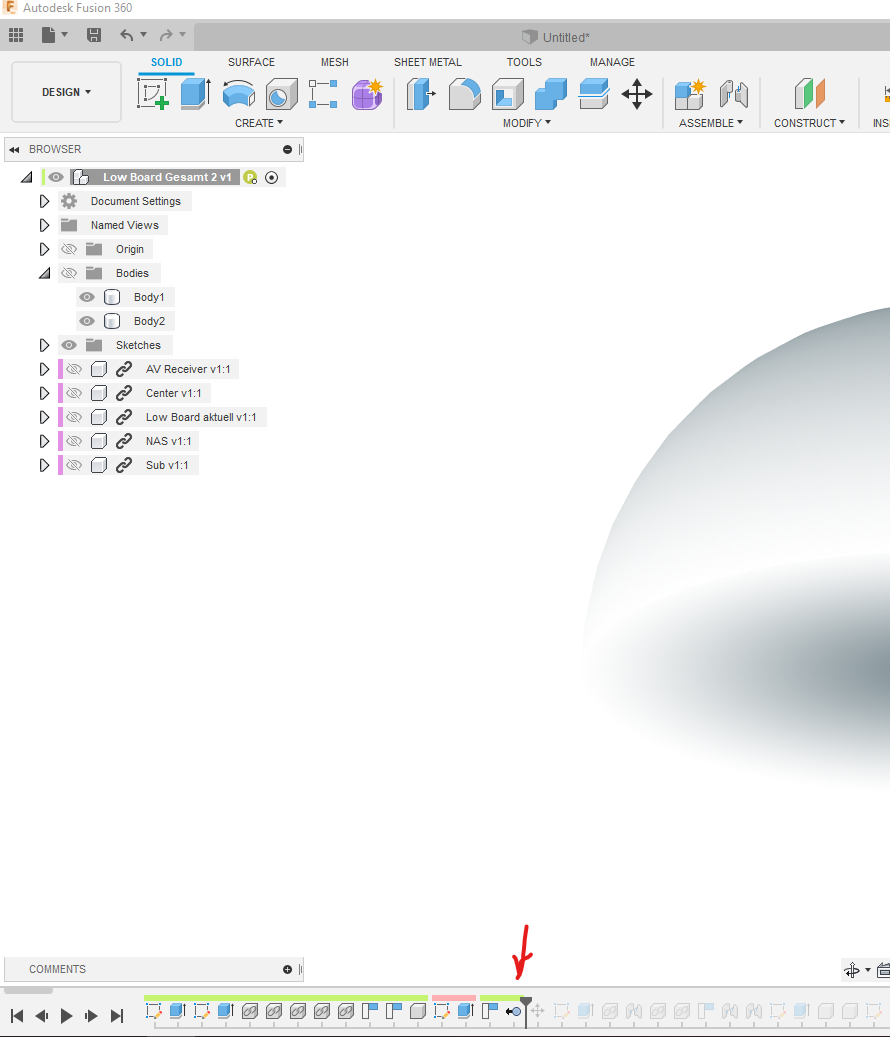Expand the Sketches folder
Screen dimensions: 890x1037
(x=44, y=345)
